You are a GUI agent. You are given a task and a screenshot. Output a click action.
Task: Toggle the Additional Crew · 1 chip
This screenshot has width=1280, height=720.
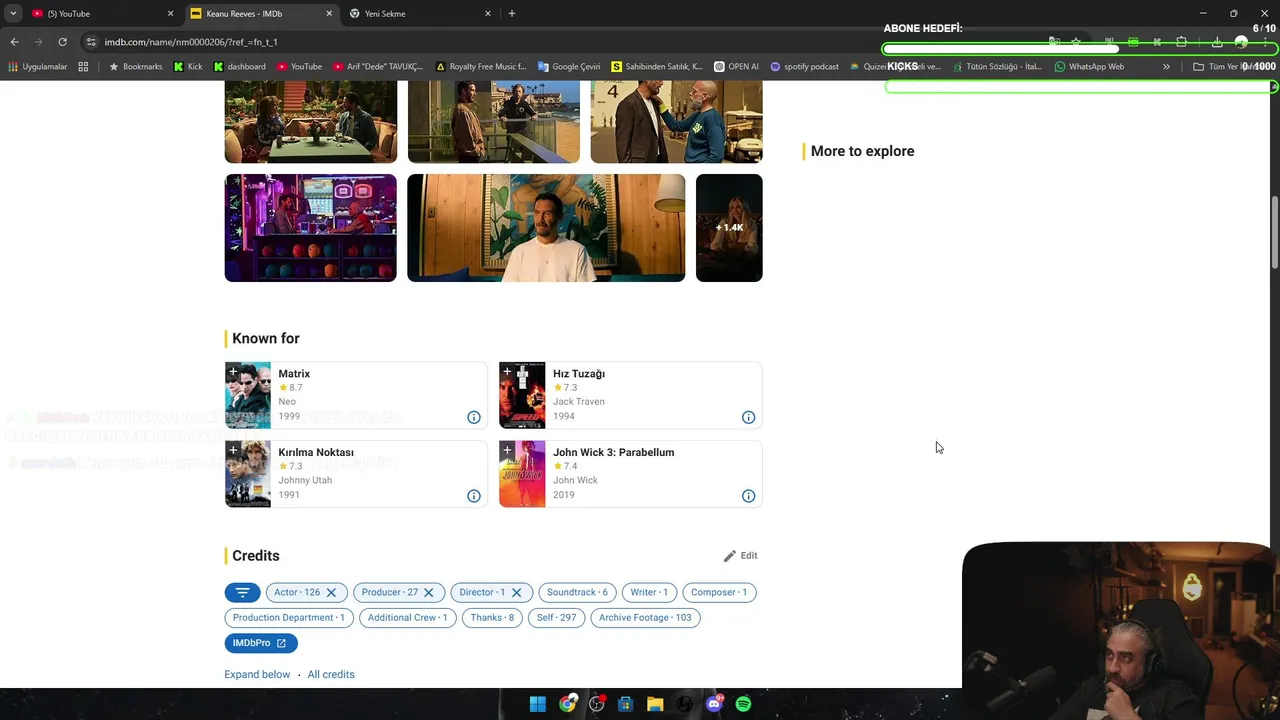[407, 618]
